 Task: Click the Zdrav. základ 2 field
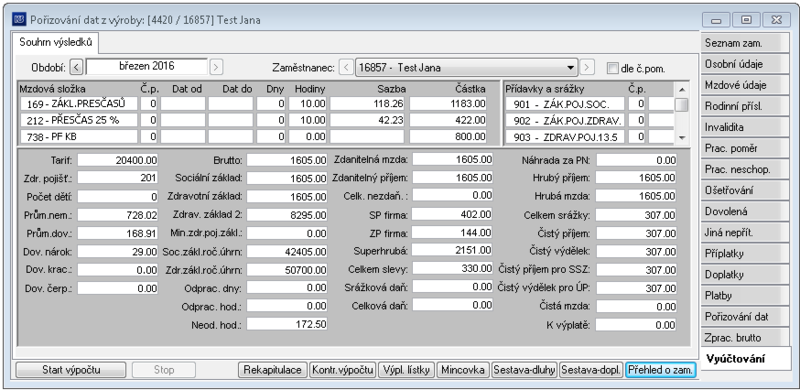point(287,215)
